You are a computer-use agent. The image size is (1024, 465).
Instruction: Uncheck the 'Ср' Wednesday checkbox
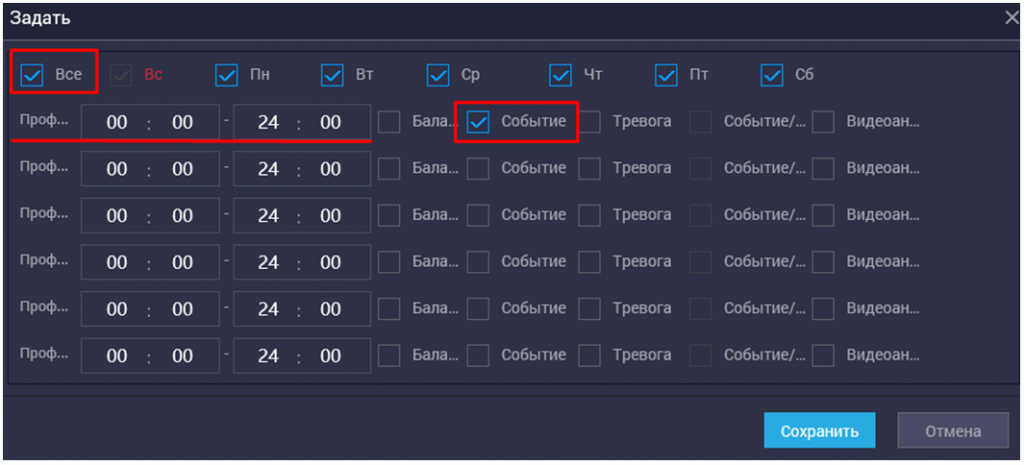coord(438,75)
